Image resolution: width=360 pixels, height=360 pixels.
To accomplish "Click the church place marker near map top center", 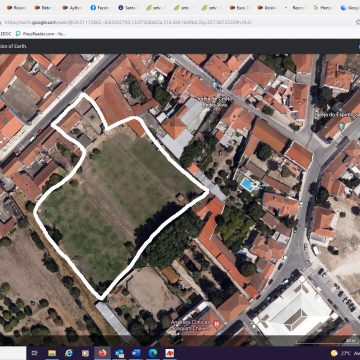I will (x=214, y=85).
